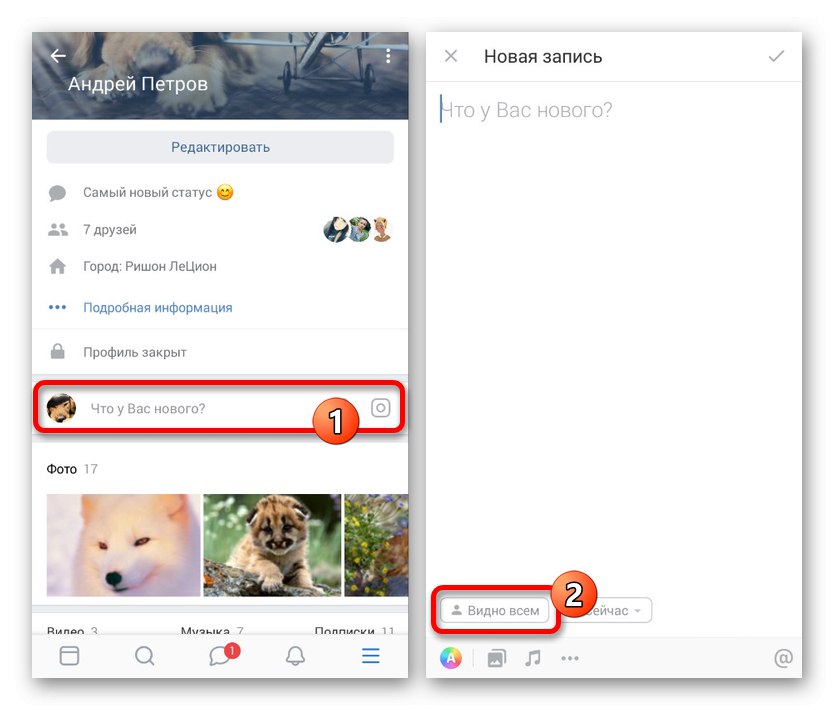Open more attachments three-dot icon
The width and height of the screenshot is (834, 710).
click(x=570, y=658)
